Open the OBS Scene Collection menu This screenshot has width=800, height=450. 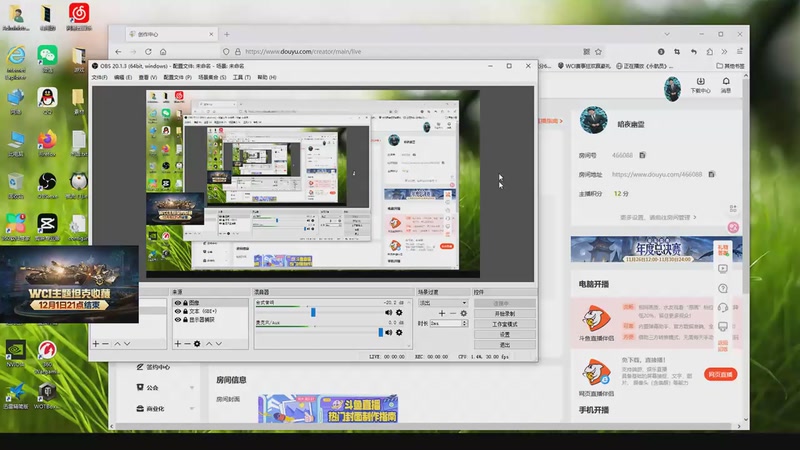212,78
